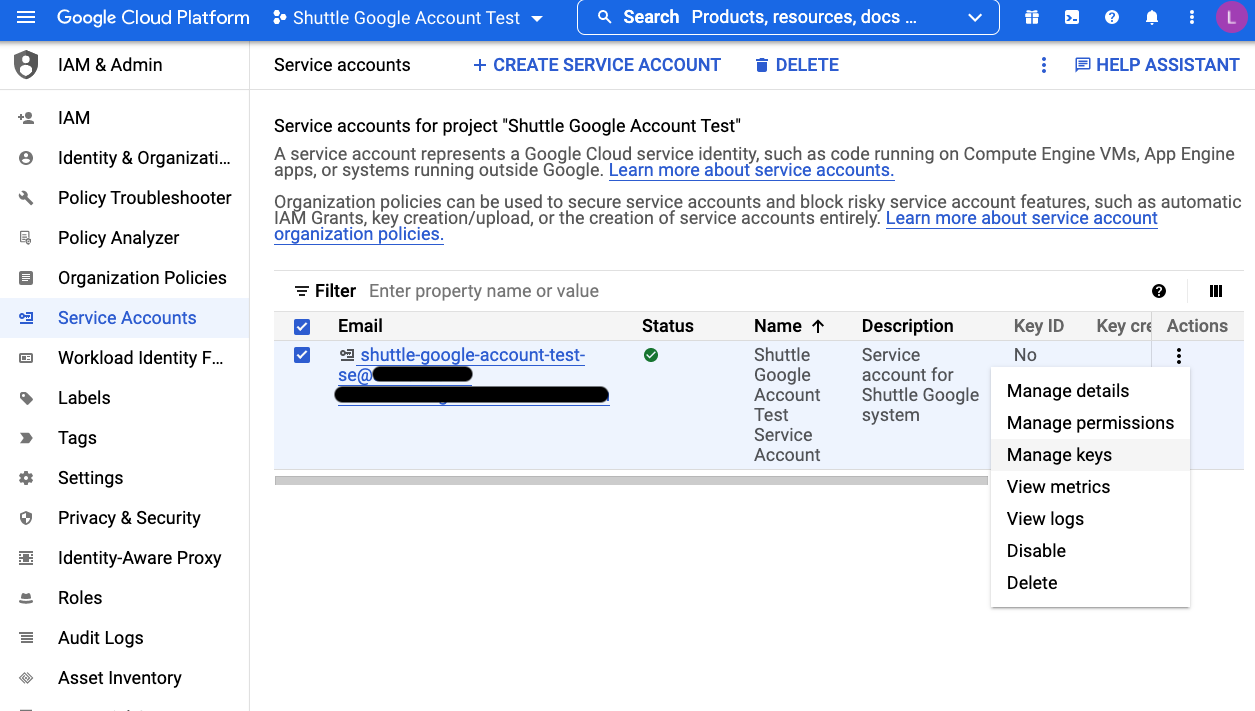Select View metrics from context menu
This screenshot has width=1255, height=711.
tap(1090, 487)
